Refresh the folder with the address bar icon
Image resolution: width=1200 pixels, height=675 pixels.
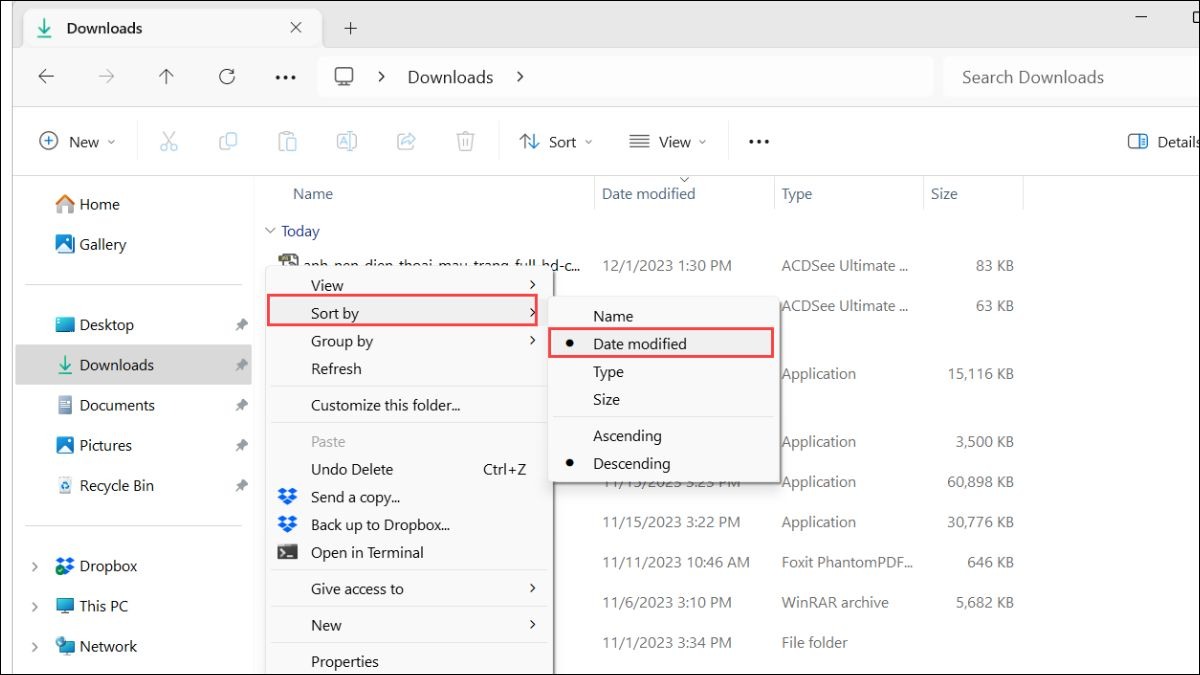coord(227,77)
